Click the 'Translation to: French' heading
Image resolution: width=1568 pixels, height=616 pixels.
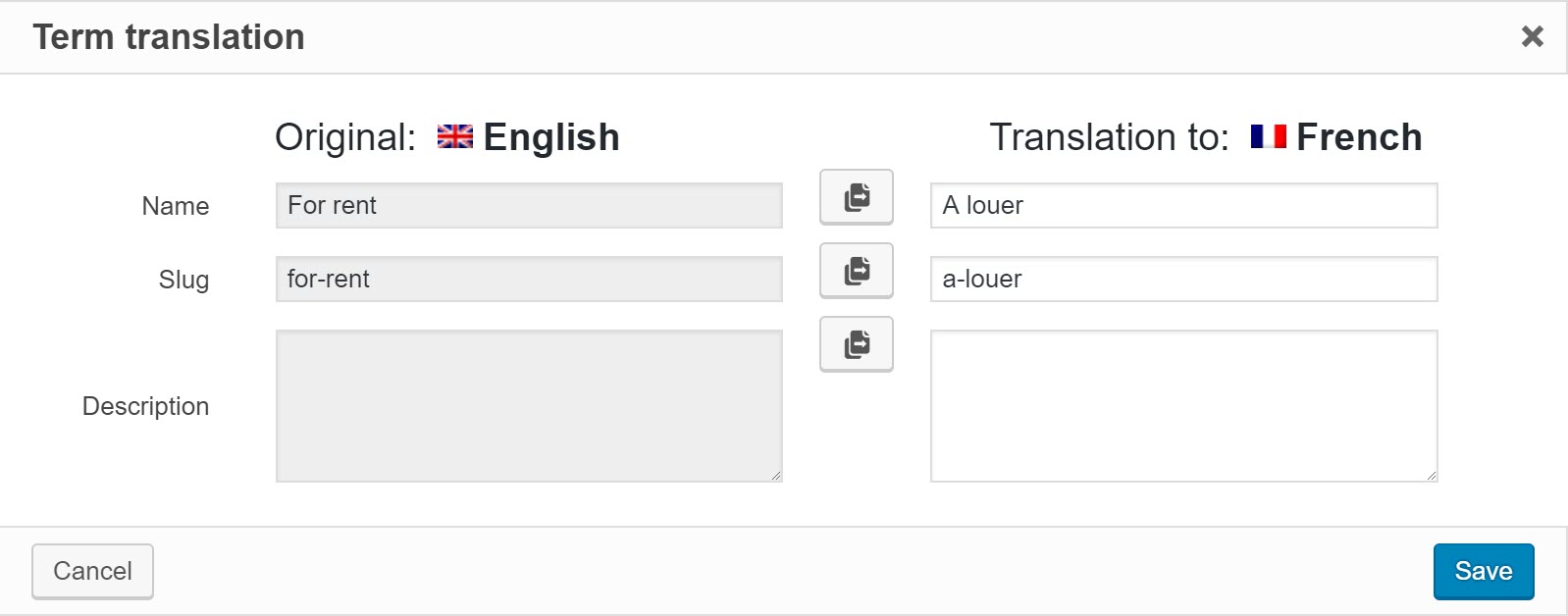coord(1205,137)
